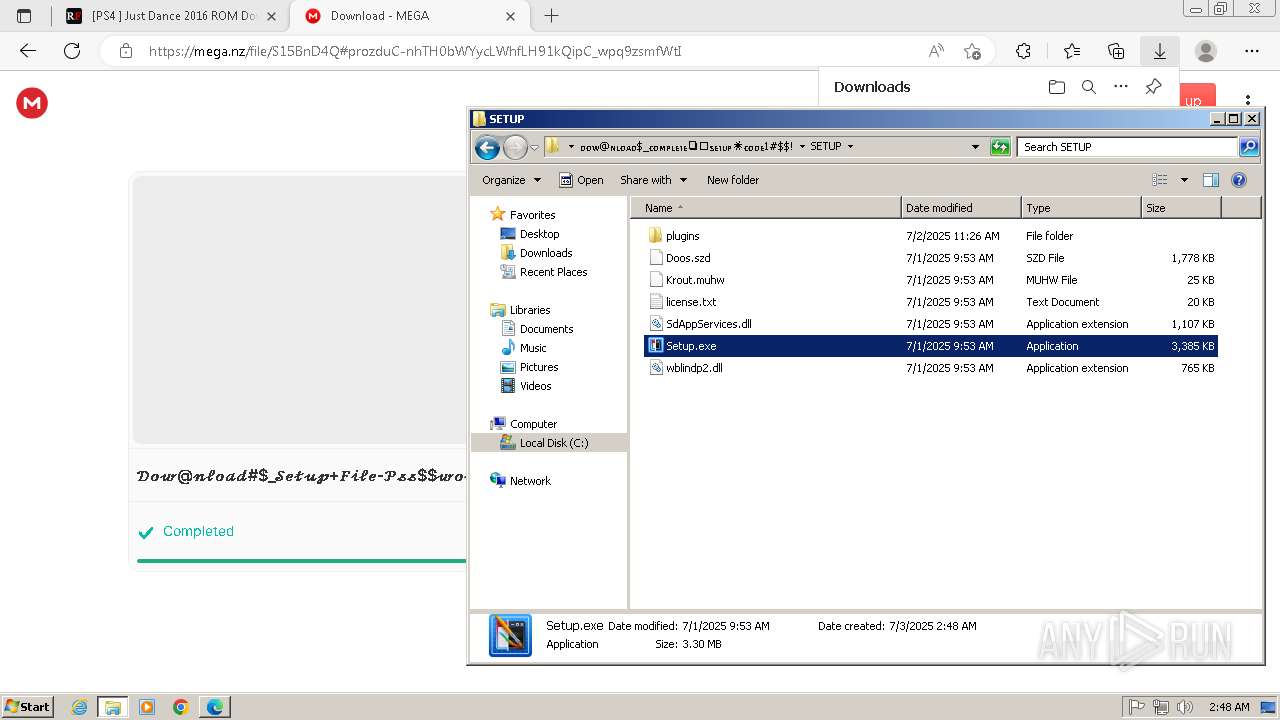Add page to favorites star icon

tap(972, 51)
